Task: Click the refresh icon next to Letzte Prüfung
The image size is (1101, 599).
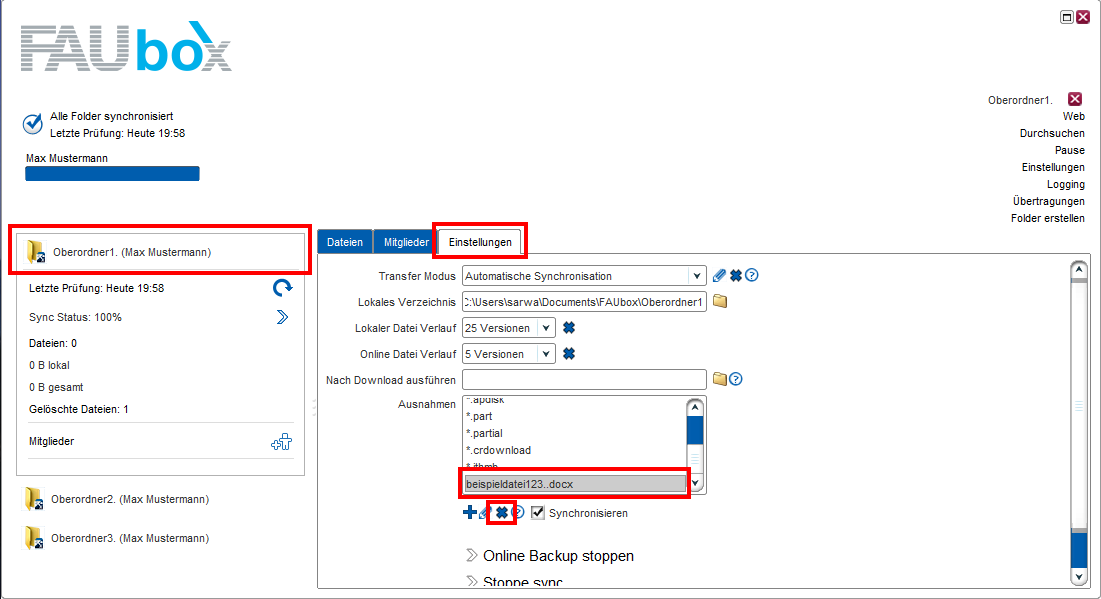Action: point(282,288)
